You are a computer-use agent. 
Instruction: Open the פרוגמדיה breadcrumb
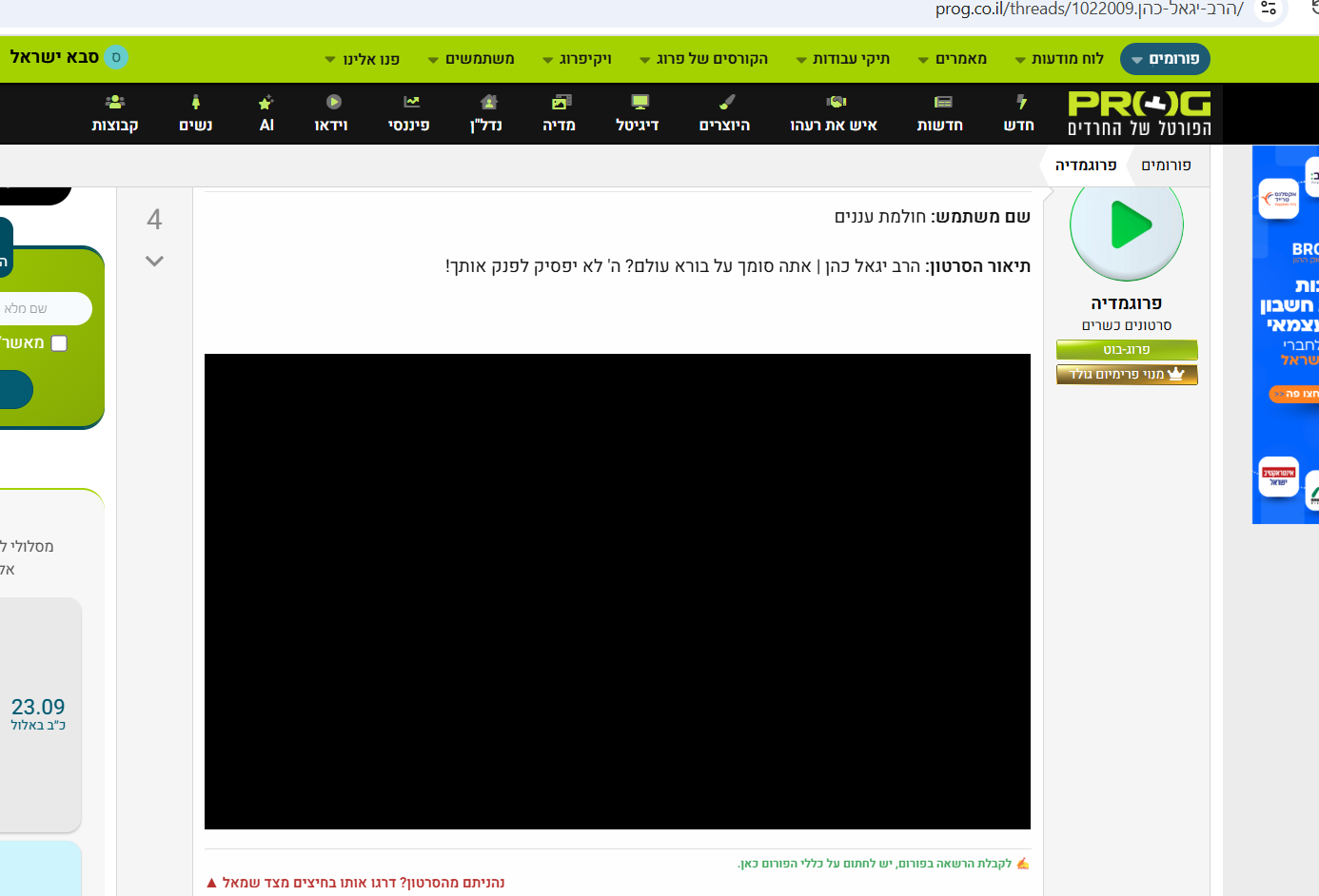point(1086,166)
